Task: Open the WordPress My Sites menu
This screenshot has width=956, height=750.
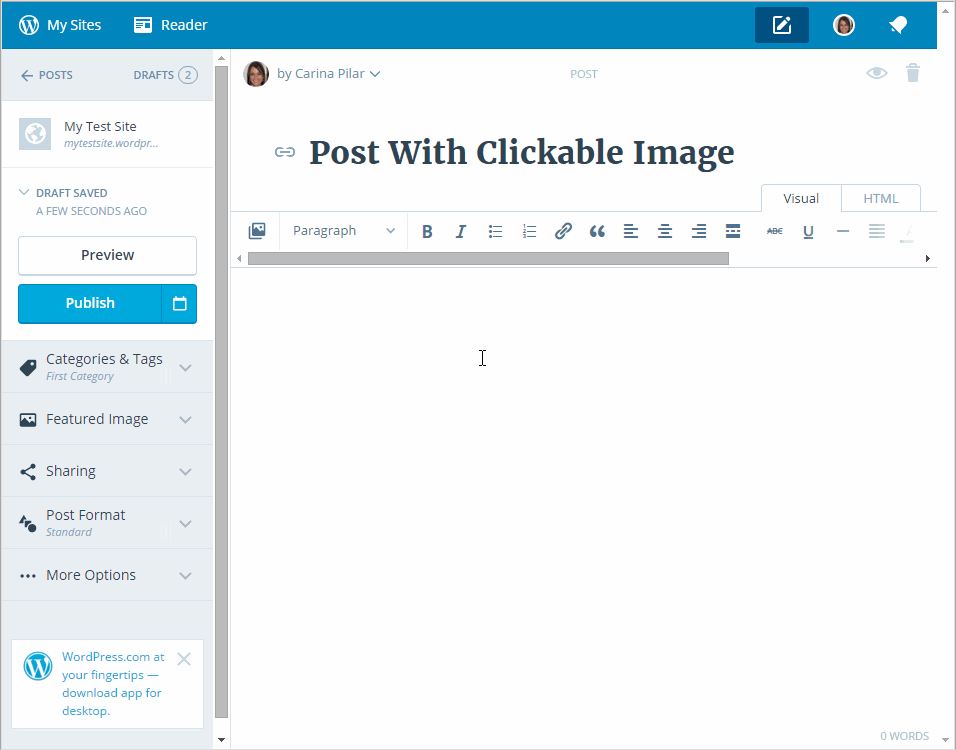Action: [60, 24]
